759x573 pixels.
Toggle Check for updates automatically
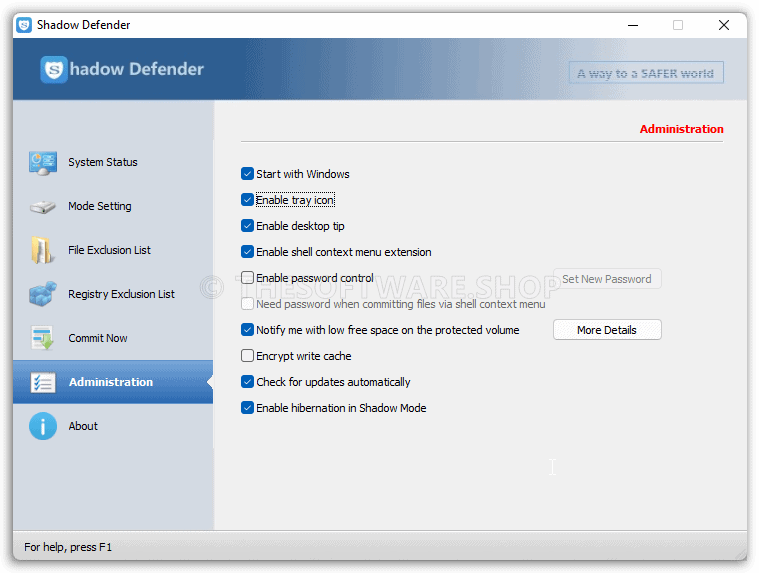pos(247,382)
